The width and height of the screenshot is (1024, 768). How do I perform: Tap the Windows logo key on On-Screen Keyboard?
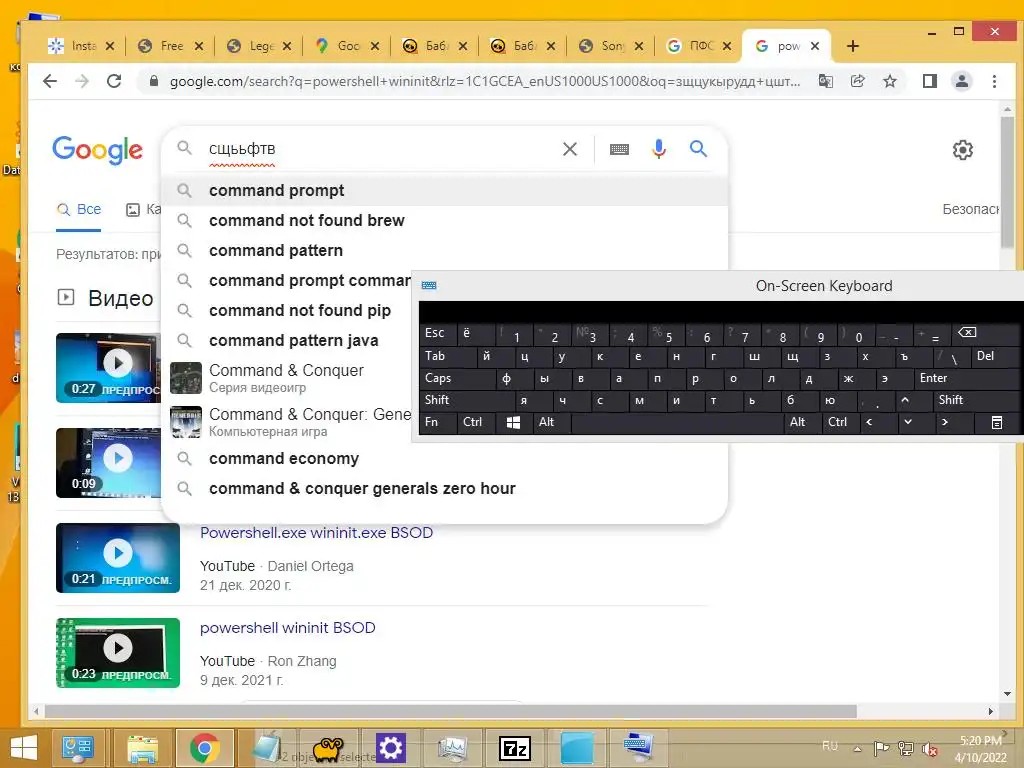[x=513, y=423]
